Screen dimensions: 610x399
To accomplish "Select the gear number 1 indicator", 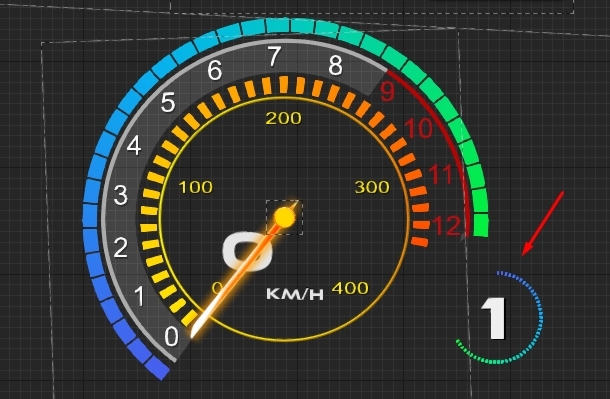I will (494, 318).
